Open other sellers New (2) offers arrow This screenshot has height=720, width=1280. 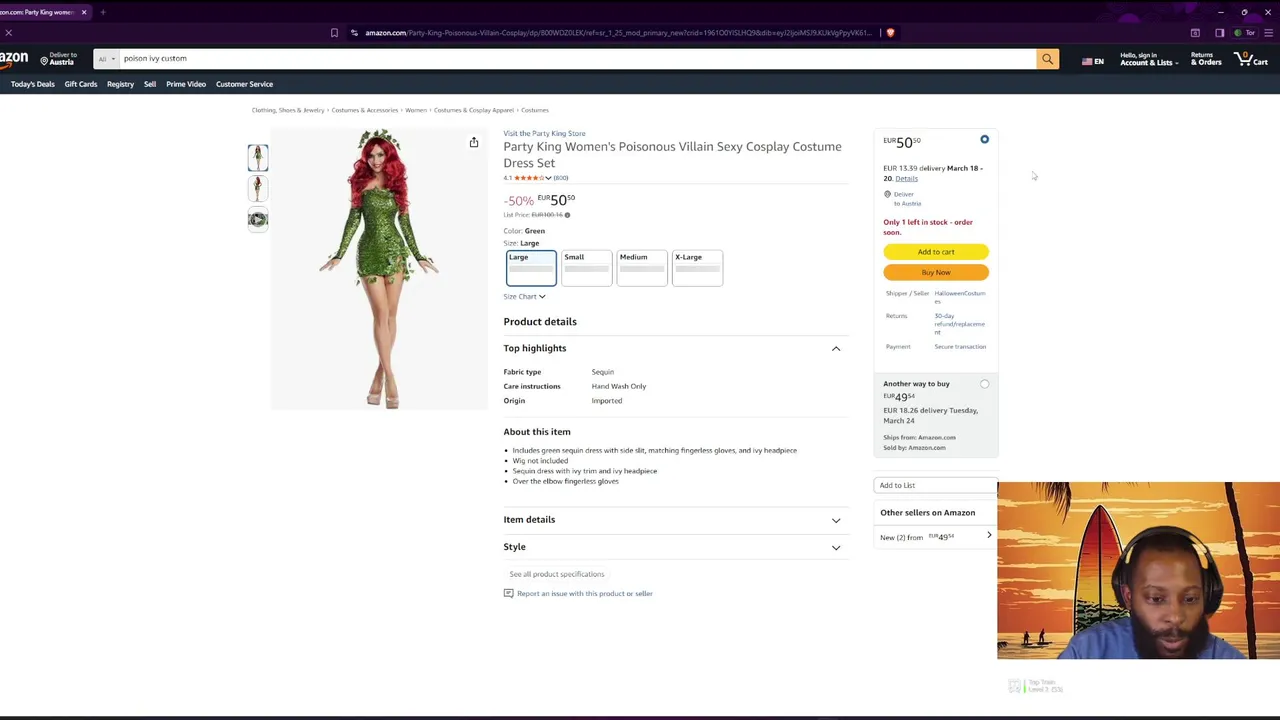[989, 535]
